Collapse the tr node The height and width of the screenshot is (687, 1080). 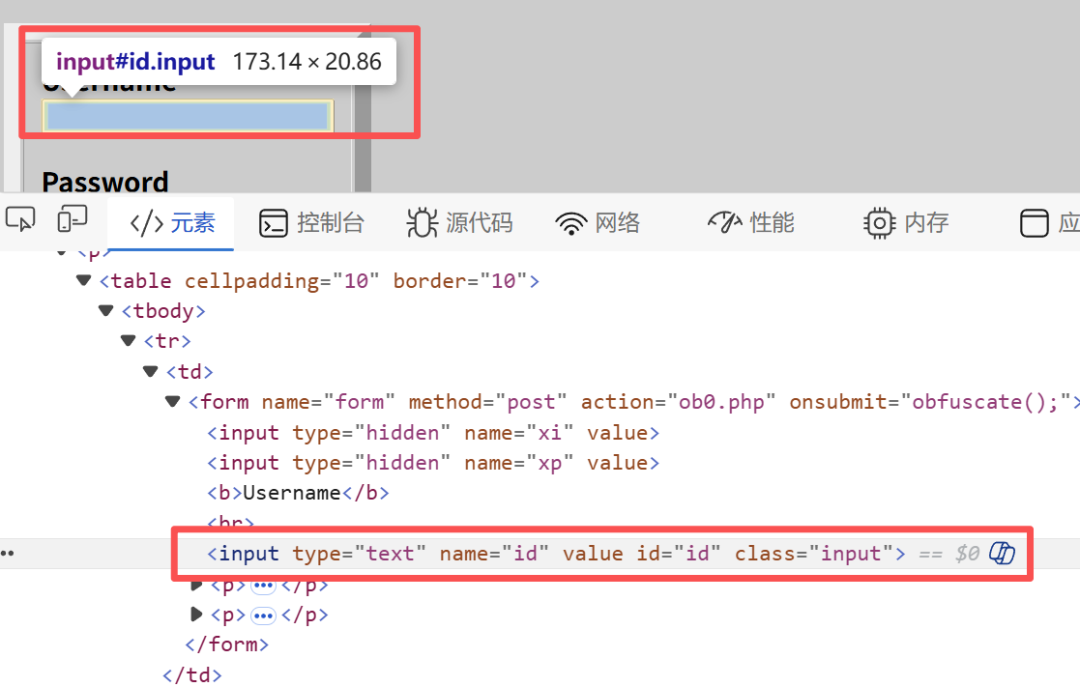coord(128,341)
